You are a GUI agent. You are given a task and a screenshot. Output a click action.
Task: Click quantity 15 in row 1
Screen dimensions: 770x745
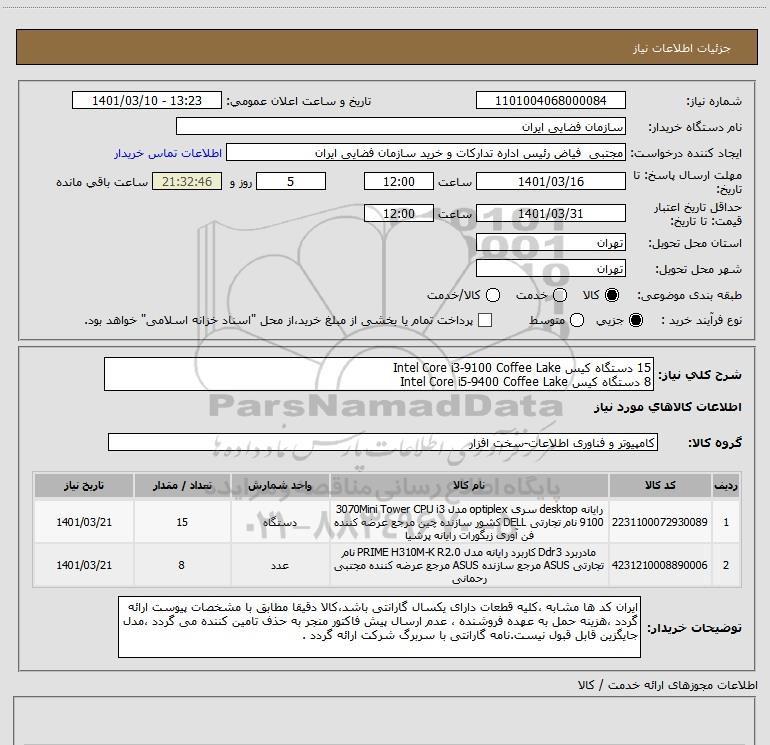[182, 522]
